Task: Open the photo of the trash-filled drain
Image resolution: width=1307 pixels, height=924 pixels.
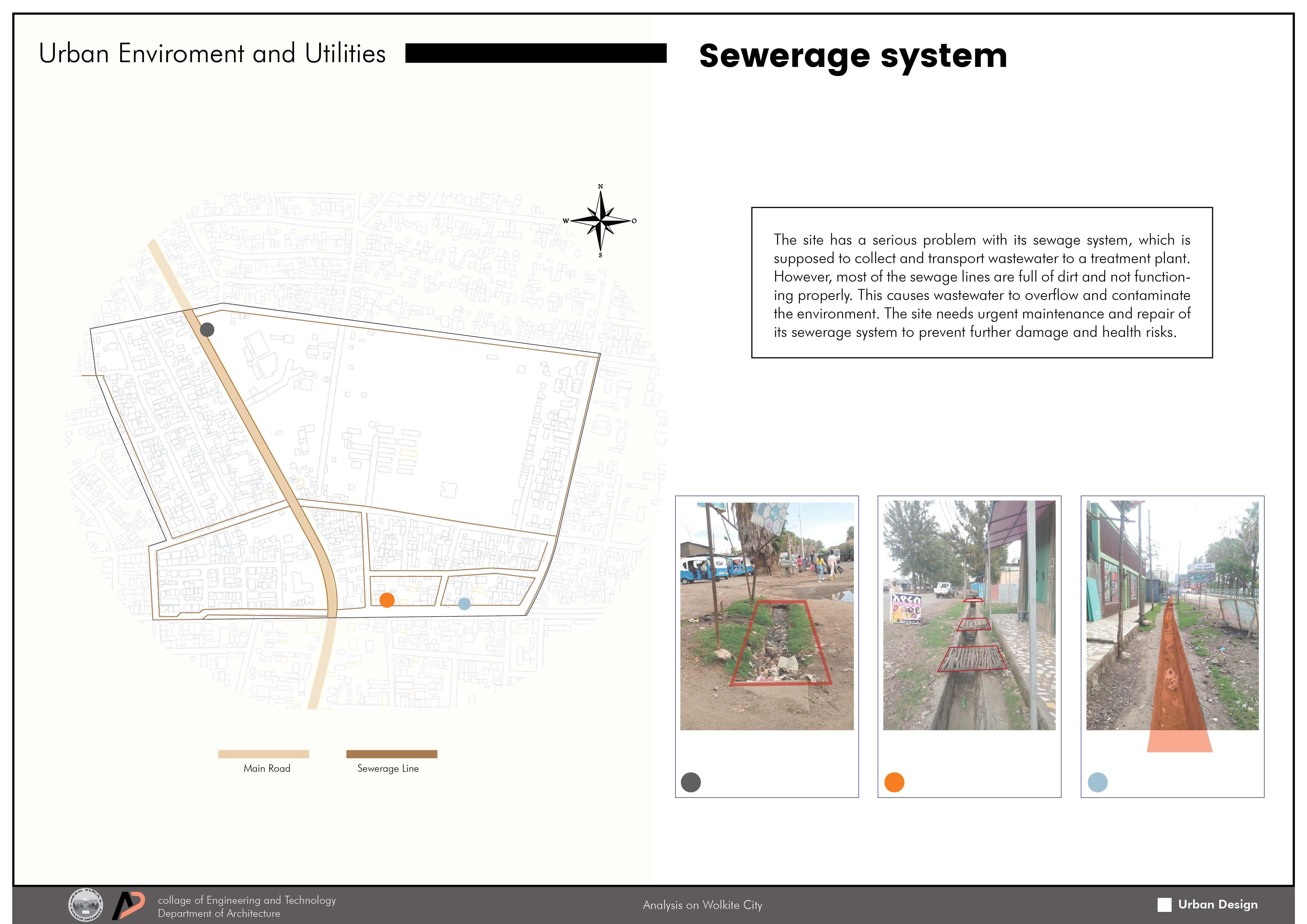Action: tap(767, 616)
